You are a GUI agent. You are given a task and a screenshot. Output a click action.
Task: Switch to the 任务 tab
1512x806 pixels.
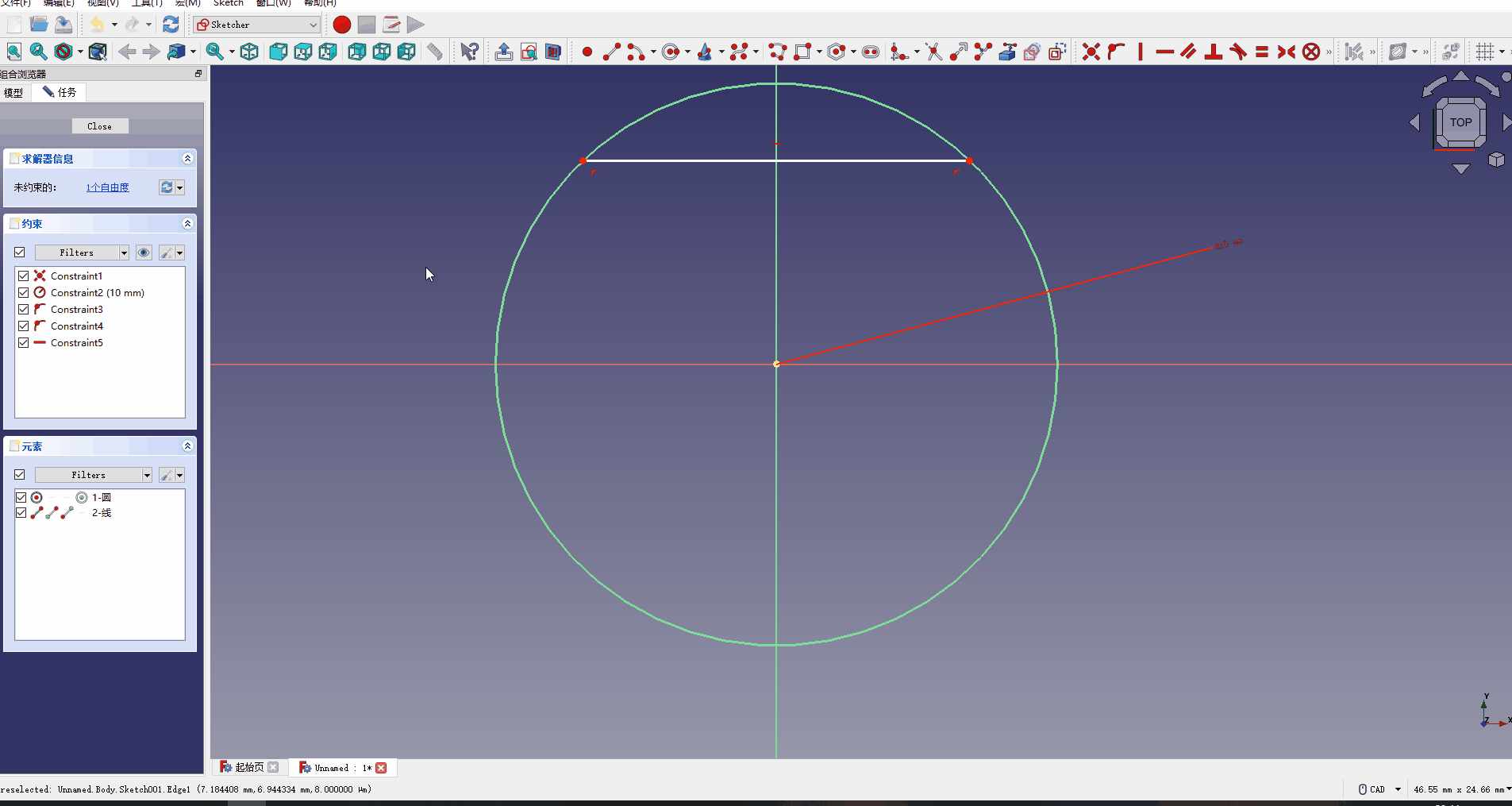pos(60,93)
